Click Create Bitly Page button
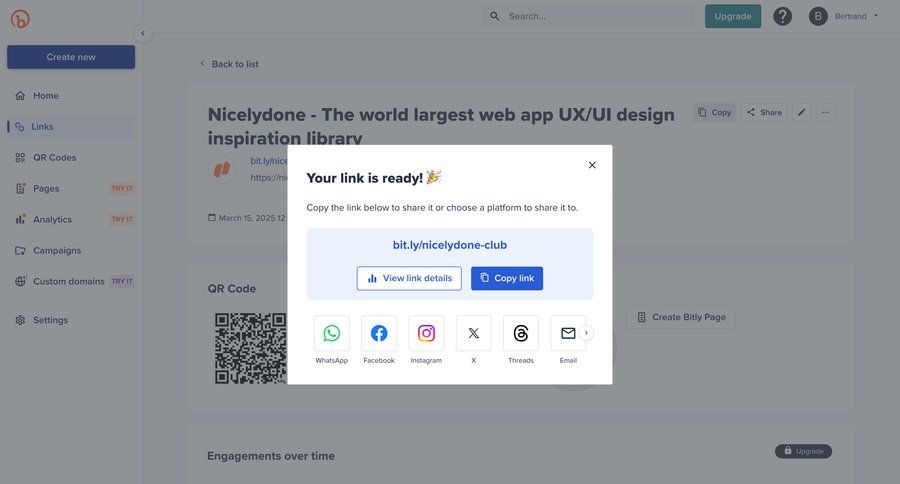Viewport: 900px width, 484px height. [x=681, y=317]
